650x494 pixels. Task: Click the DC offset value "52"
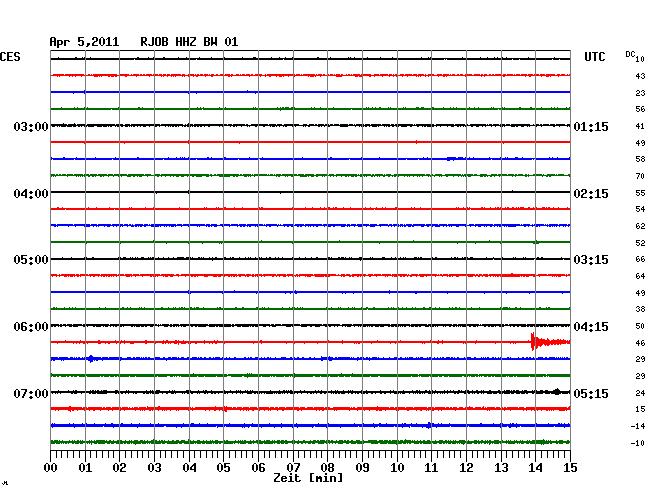640,243
